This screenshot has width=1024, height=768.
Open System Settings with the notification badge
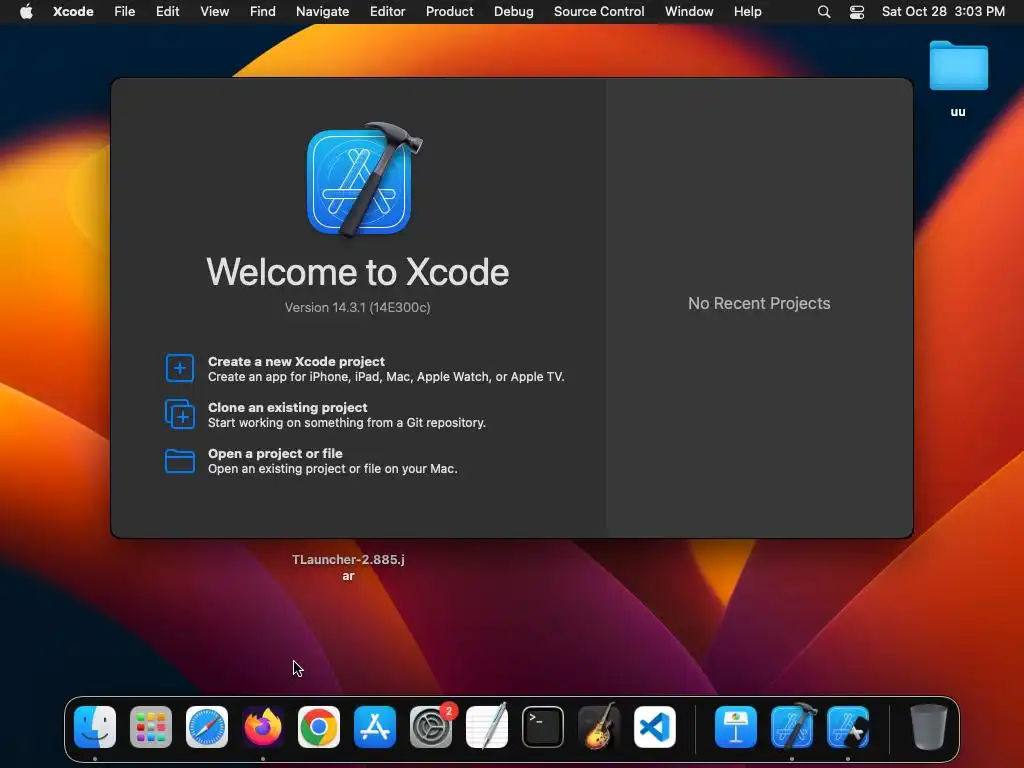pyautogui.click(x=431, y=727)
